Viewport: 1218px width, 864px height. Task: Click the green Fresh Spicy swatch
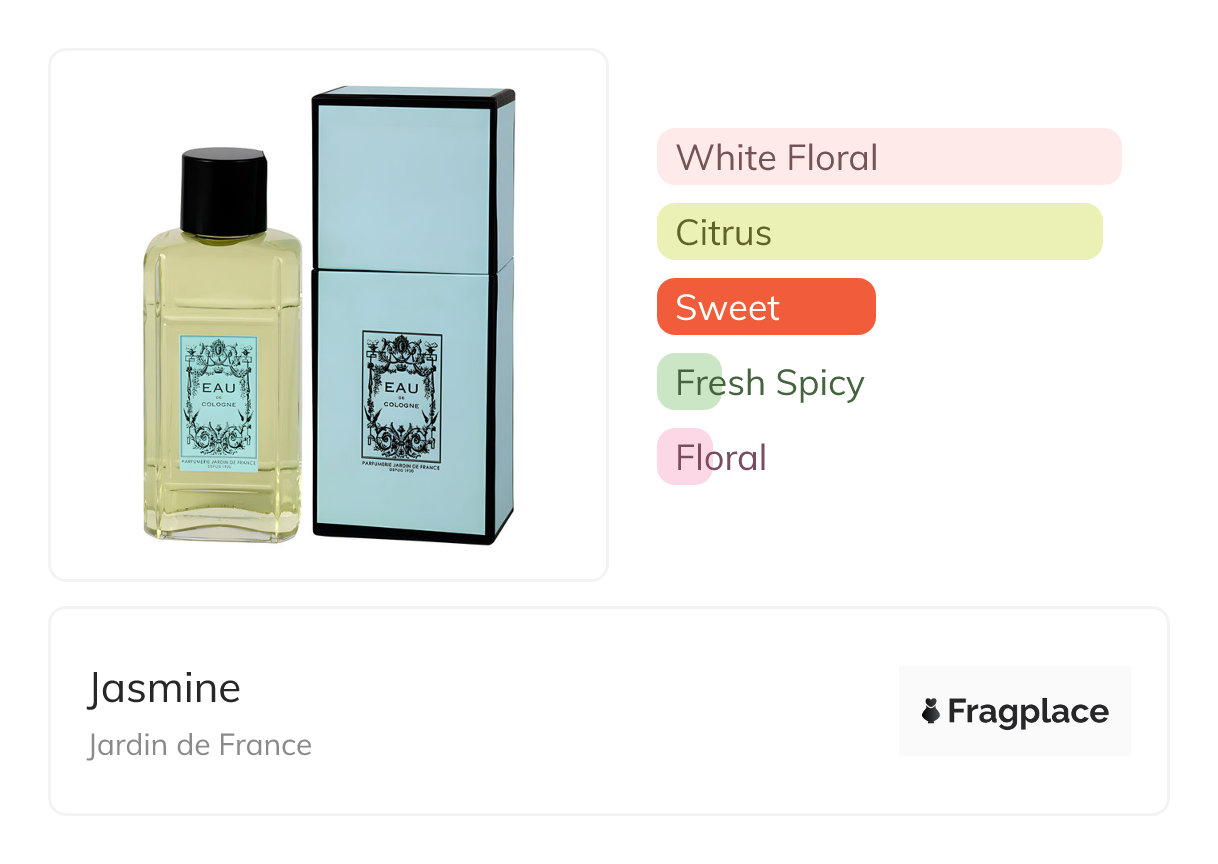[689, 382]
